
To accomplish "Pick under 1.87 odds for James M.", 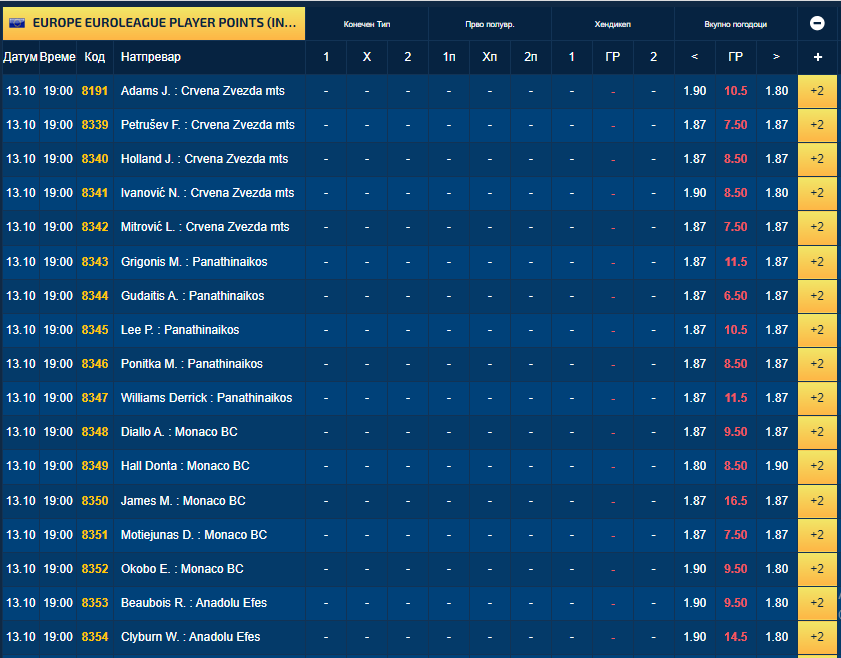I will pos(695,501).
